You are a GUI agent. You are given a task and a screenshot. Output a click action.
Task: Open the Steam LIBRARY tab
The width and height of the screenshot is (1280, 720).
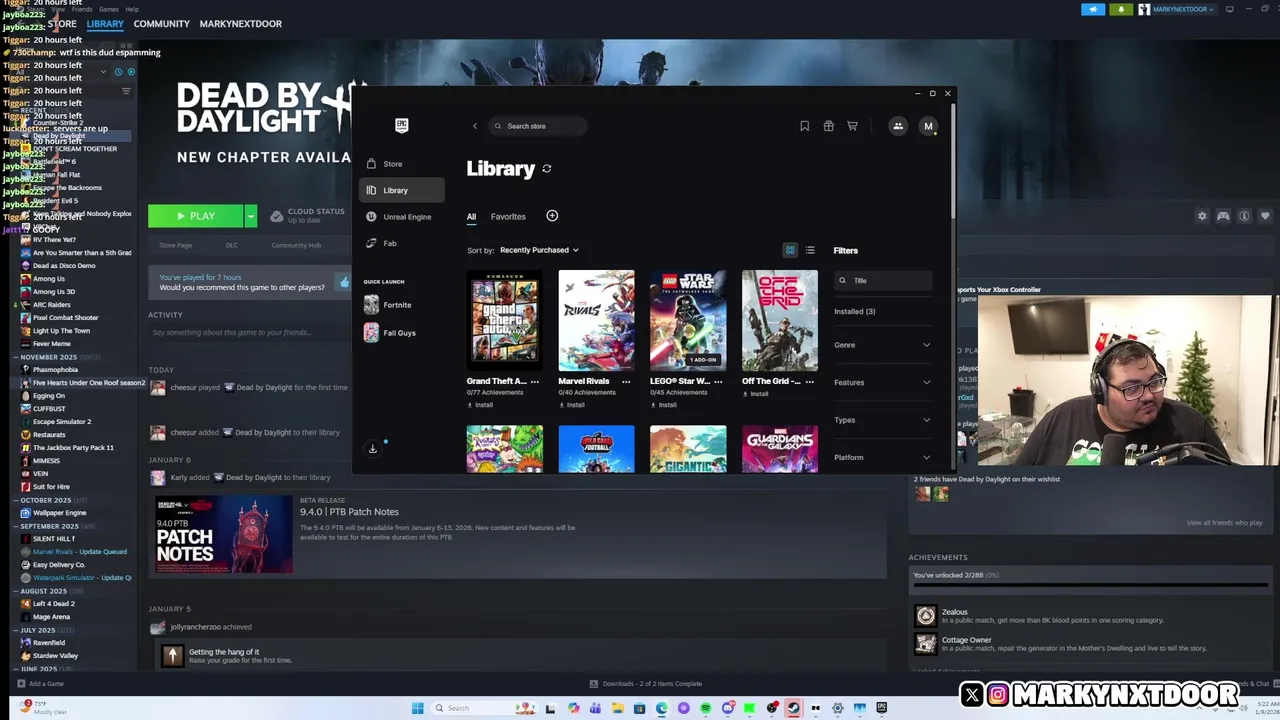pos(105,23)
